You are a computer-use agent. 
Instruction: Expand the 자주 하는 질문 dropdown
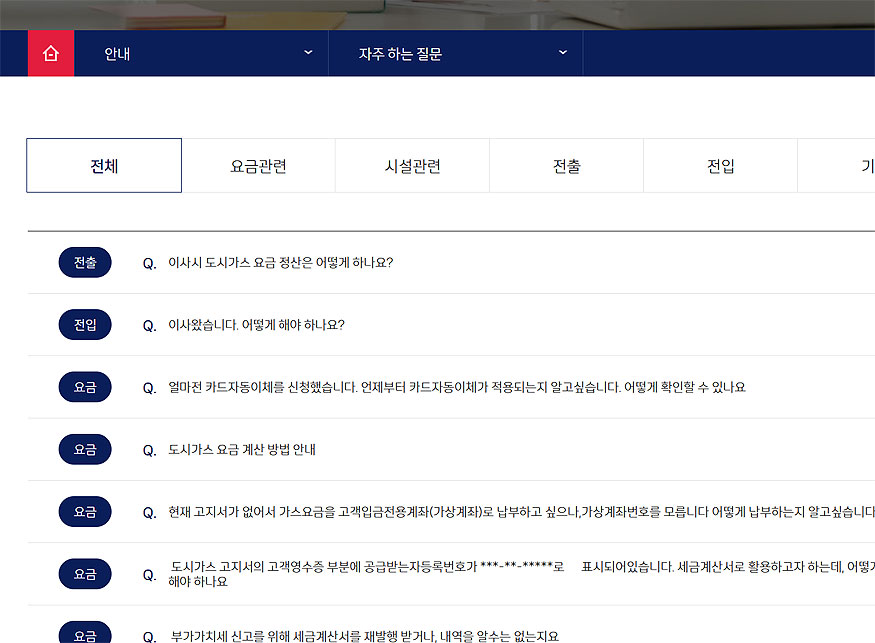(x=455, y=54)
